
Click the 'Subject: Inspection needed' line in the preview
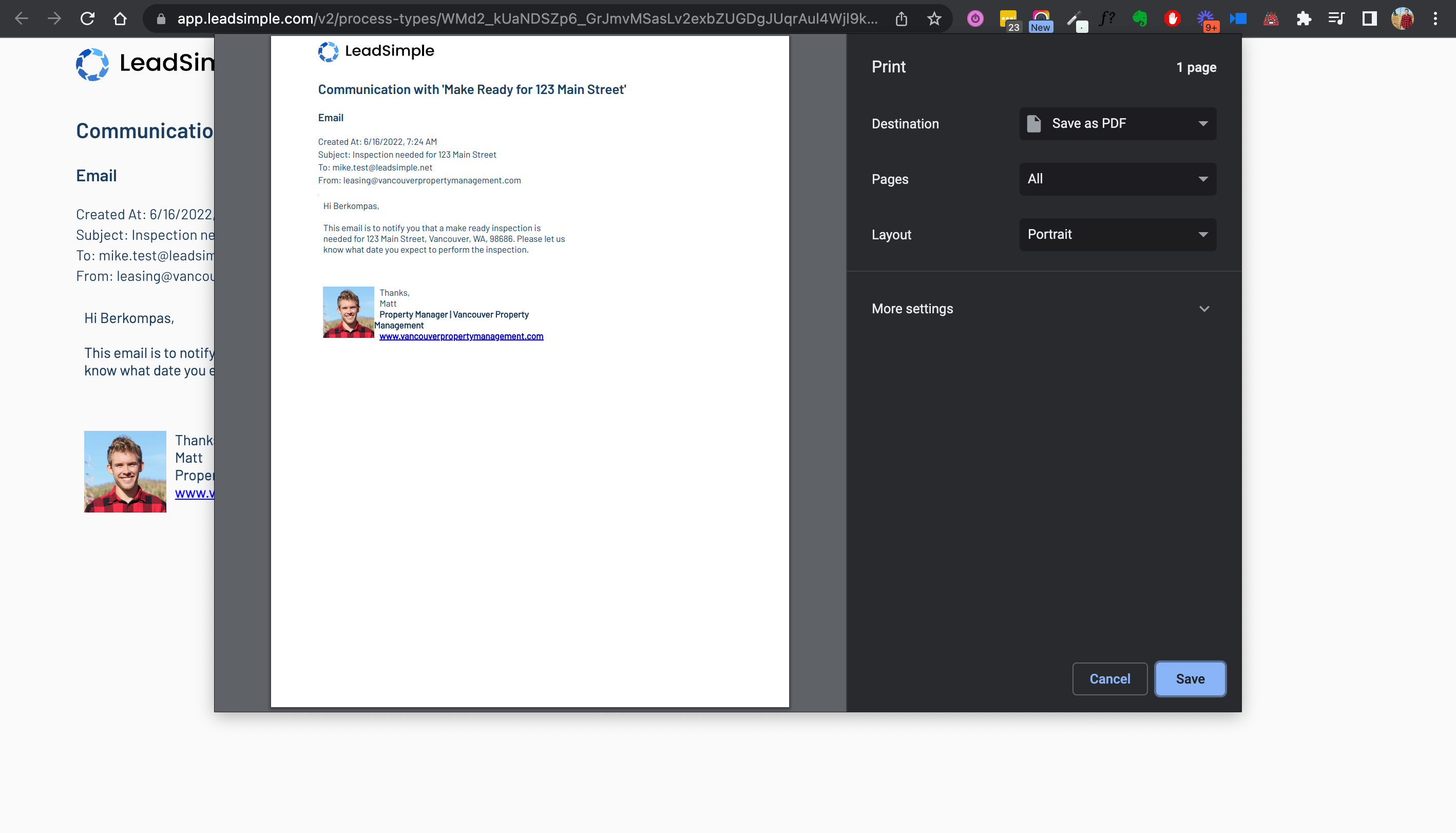407,155
